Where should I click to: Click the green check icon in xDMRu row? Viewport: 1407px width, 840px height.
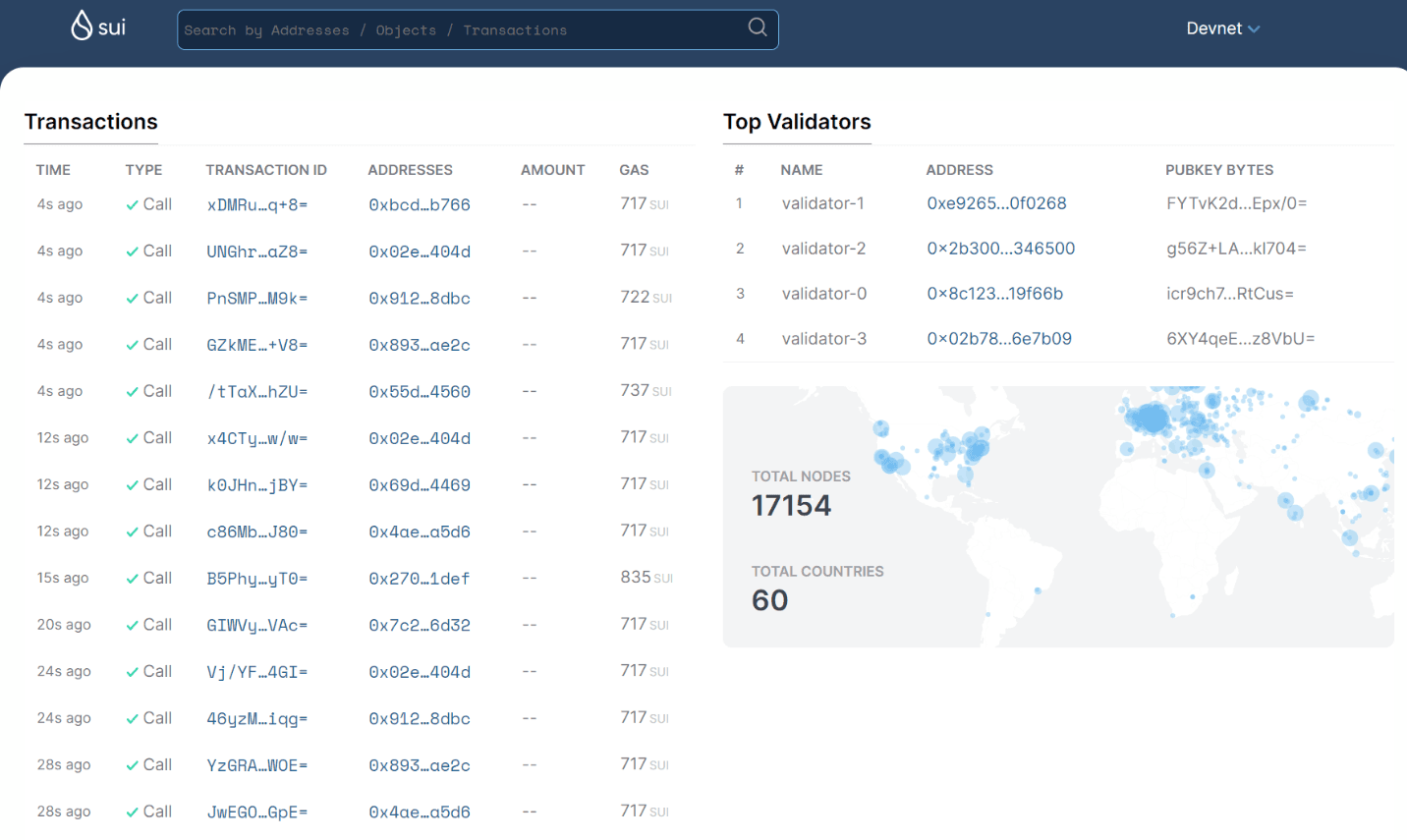coord(132,205)
